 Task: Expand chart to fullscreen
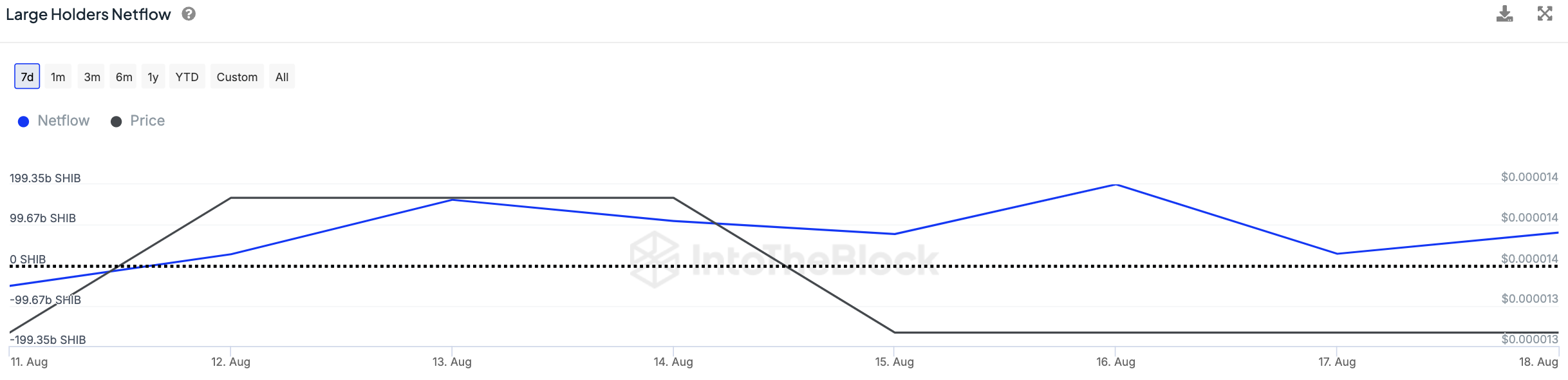click(1545, 14)
